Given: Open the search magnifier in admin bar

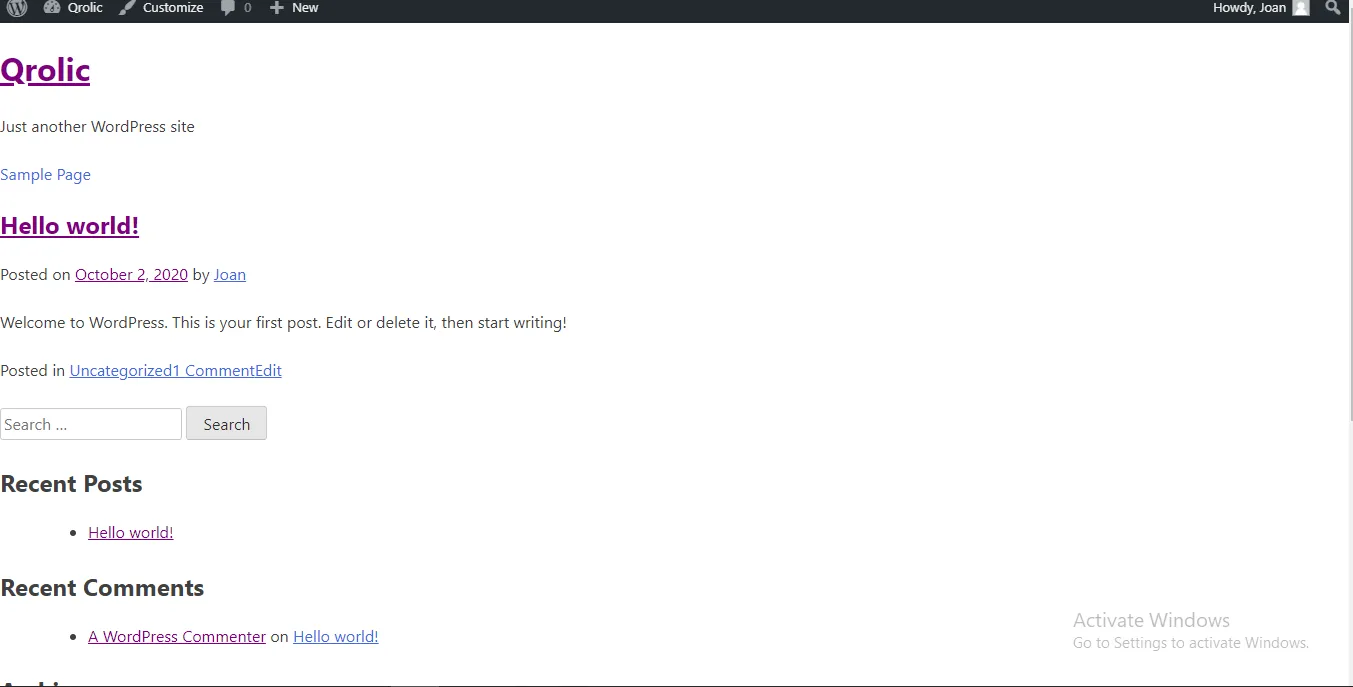Looking at the screenshot, I should [x=1334, y=9].
